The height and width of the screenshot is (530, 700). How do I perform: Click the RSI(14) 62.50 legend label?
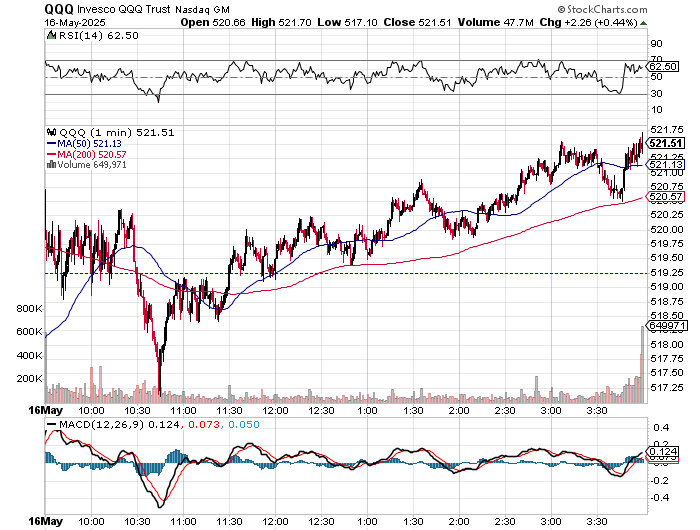tap(99, 35)
